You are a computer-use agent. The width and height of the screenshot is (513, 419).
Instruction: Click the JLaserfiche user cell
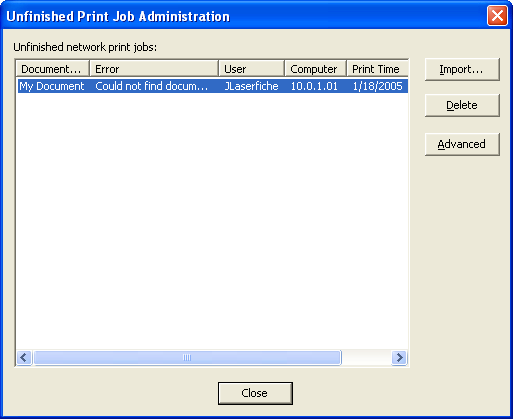click(x=251, y=86)
